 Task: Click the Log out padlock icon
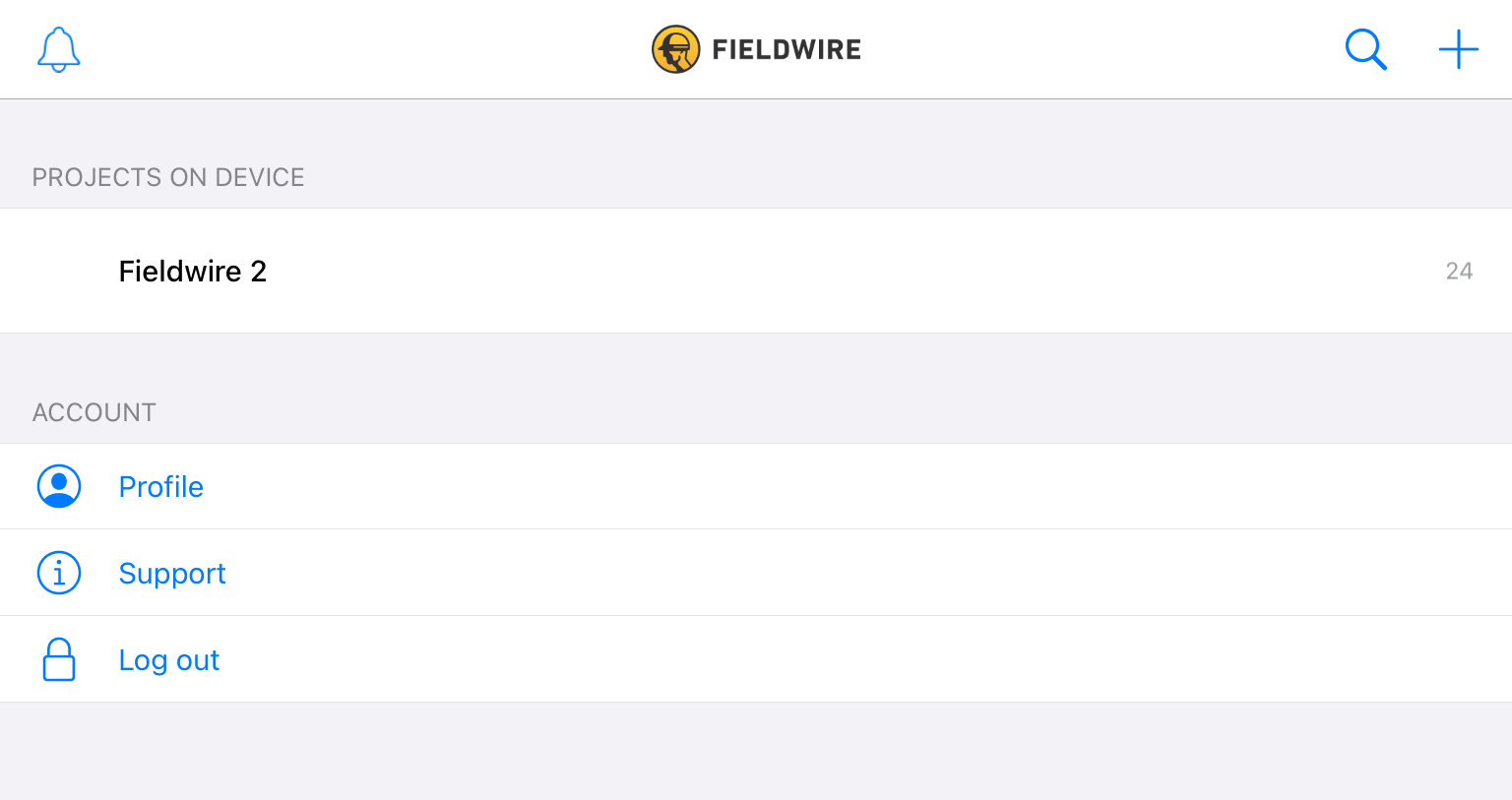coord(59,659)
